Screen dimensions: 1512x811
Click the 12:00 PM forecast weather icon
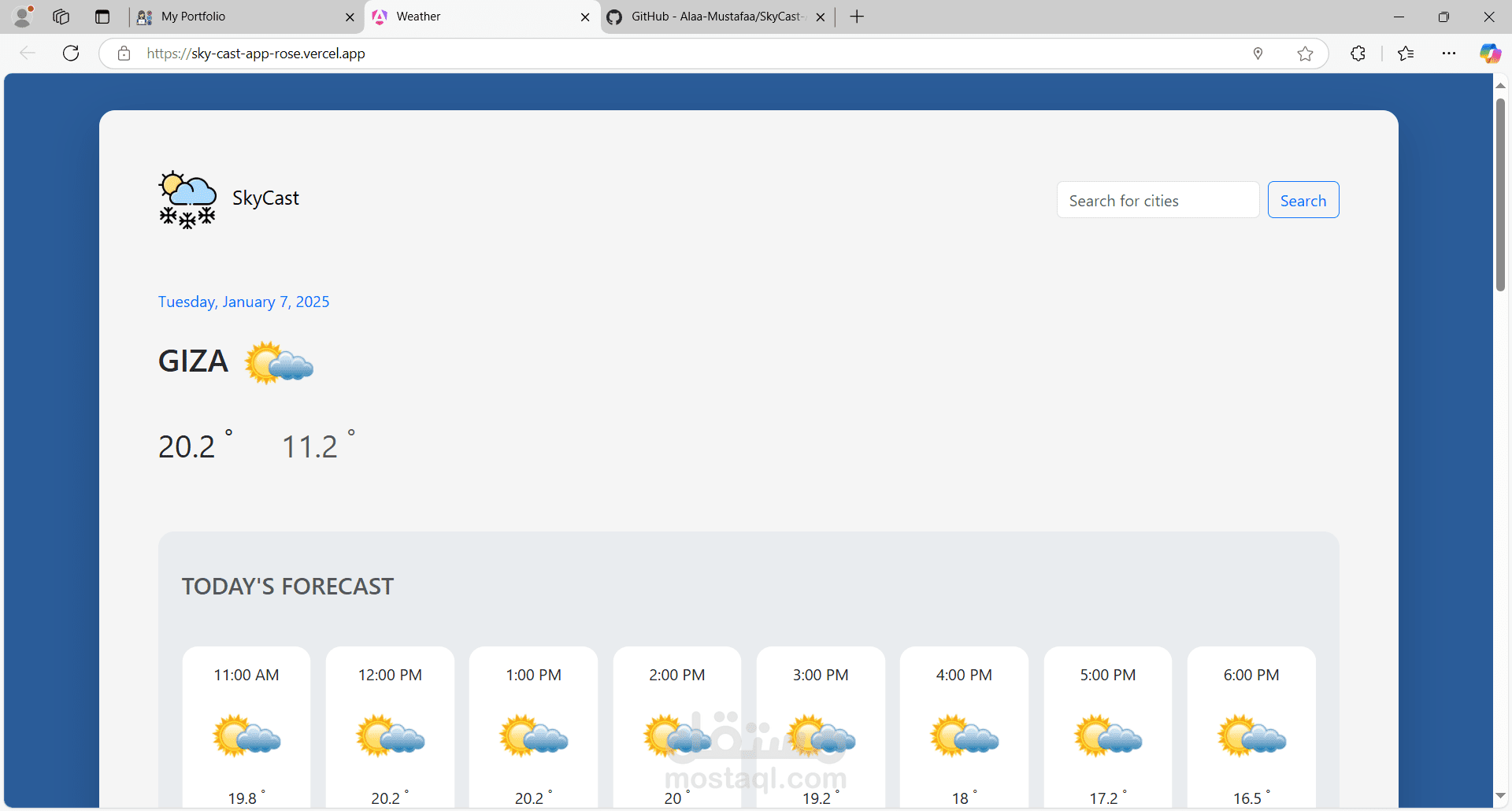click(391, 735)
